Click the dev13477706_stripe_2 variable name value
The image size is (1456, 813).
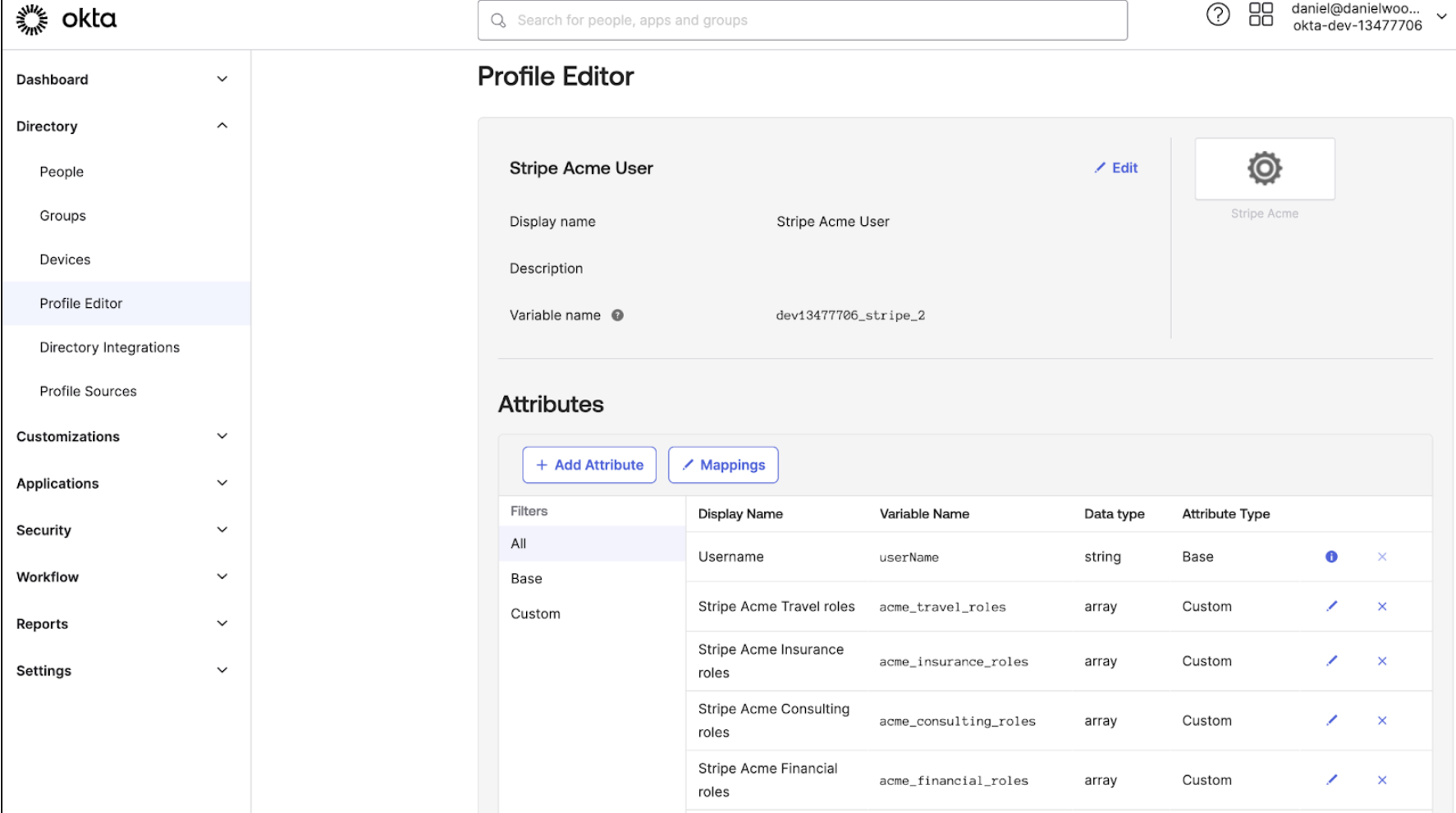pyautogui.click(x=850, y=315)
